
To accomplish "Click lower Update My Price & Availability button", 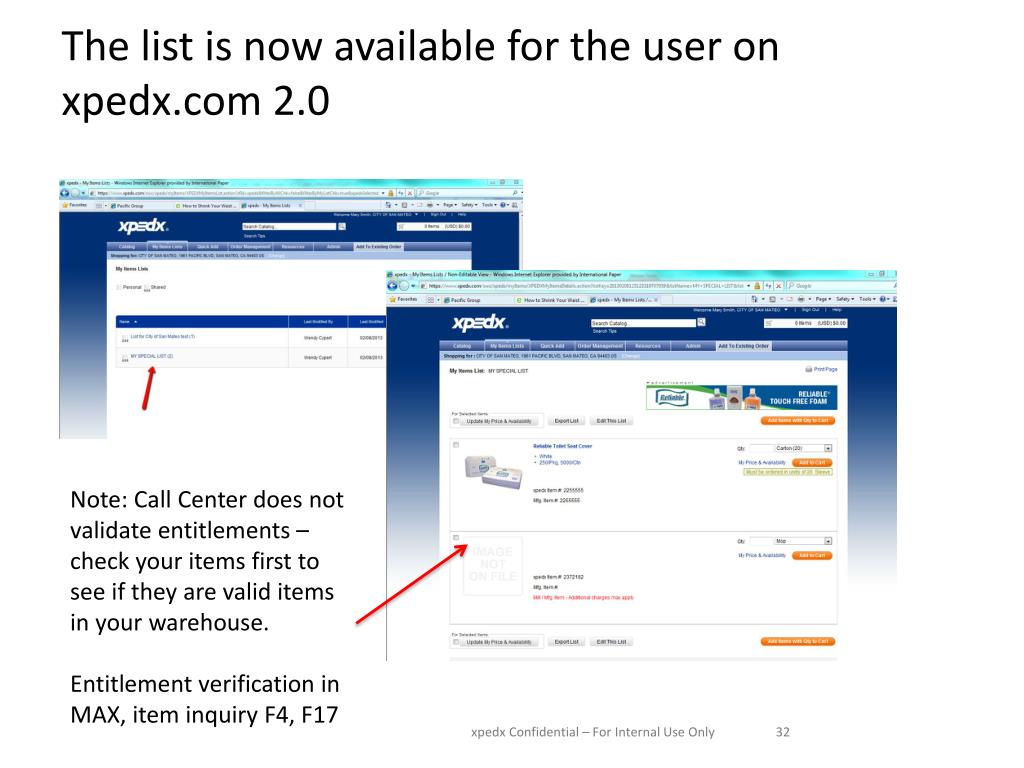I will coord(499,642).
